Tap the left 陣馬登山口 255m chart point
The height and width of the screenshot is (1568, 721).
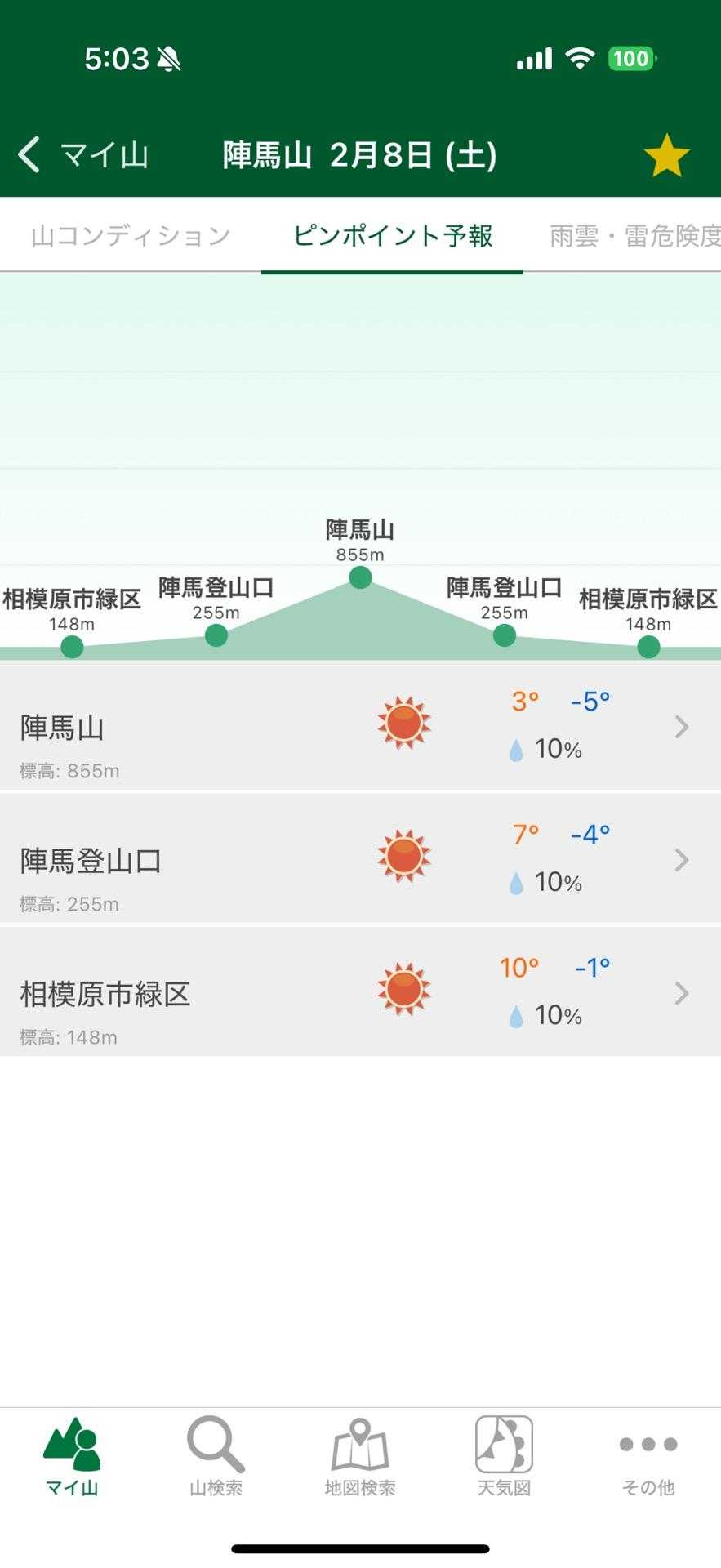click(x=216, y=635)
